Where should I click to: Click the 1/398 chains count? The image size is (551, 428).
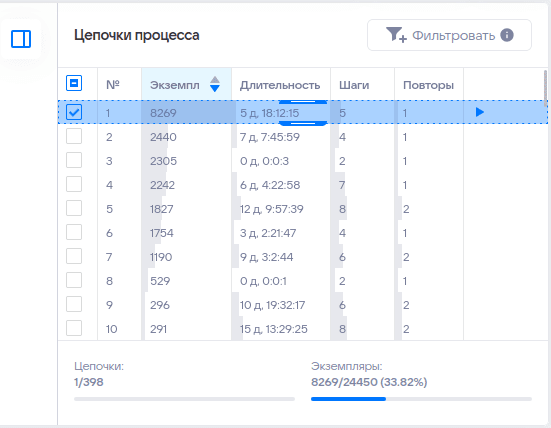point(89,382)
